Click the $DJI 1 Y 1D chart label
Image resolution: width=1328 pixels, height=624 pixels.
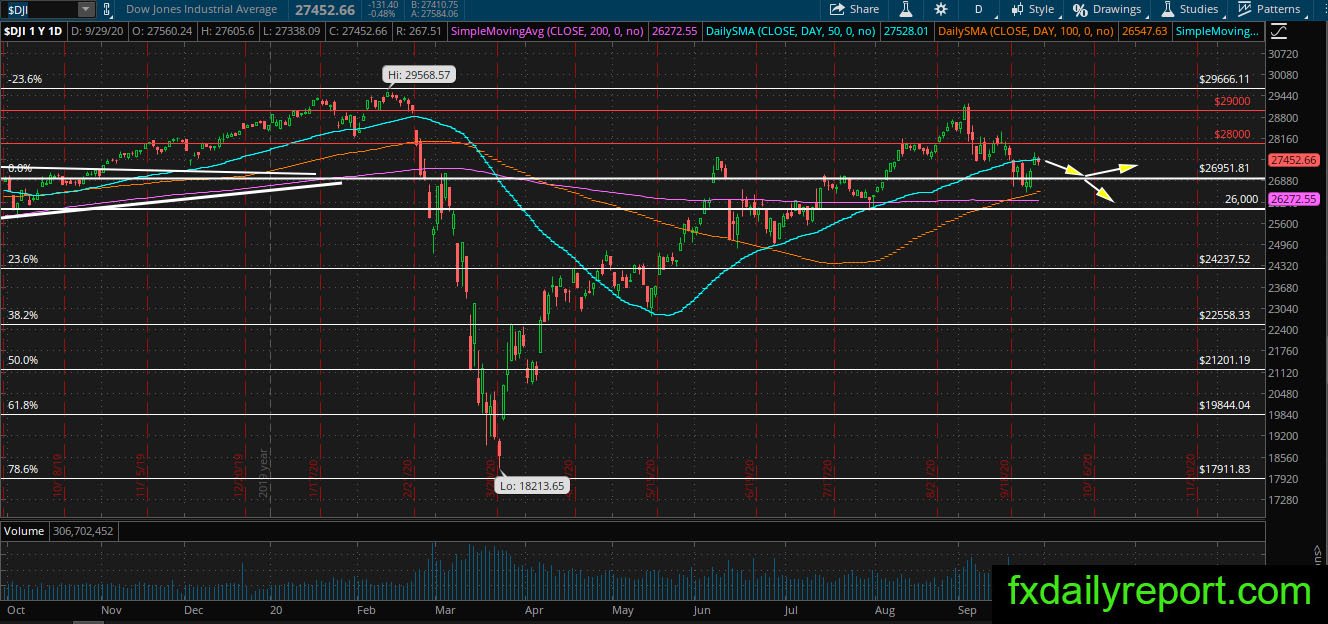pos(32,32)
